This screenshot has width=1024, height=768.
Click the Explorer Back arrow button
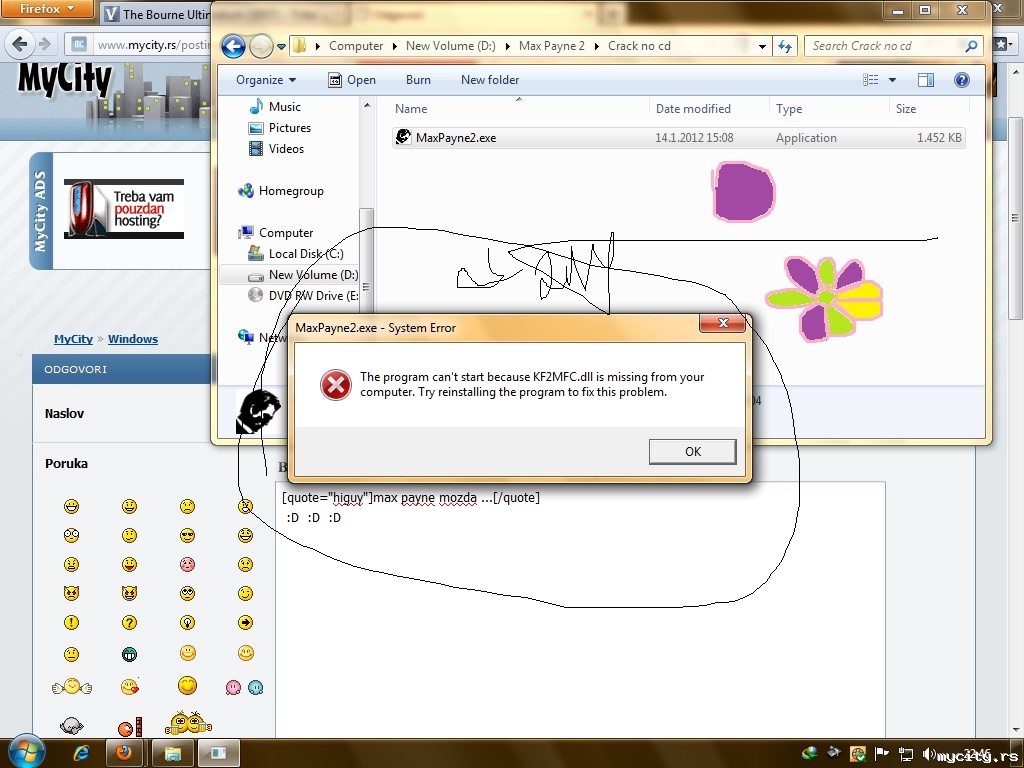233,46
